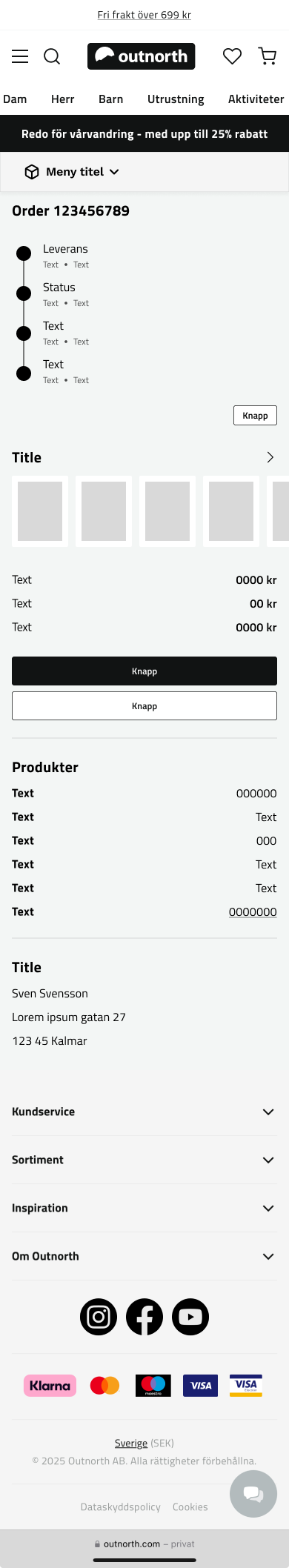Open the shopping cart icon

click(x=268, y=56)
